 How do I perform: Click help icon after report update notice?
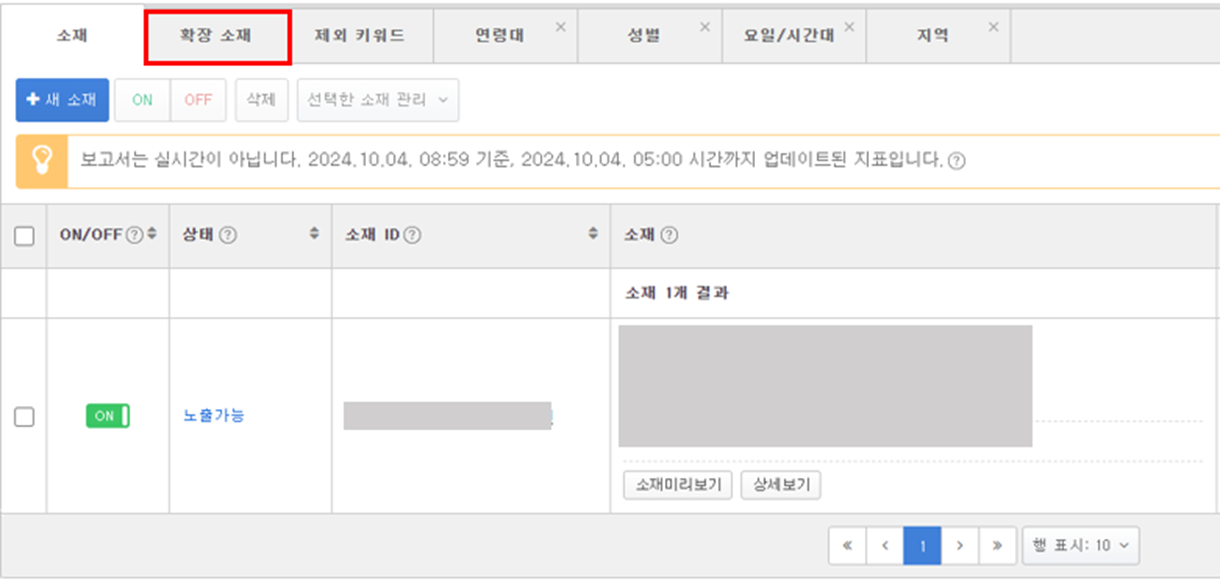pos(956,161)
